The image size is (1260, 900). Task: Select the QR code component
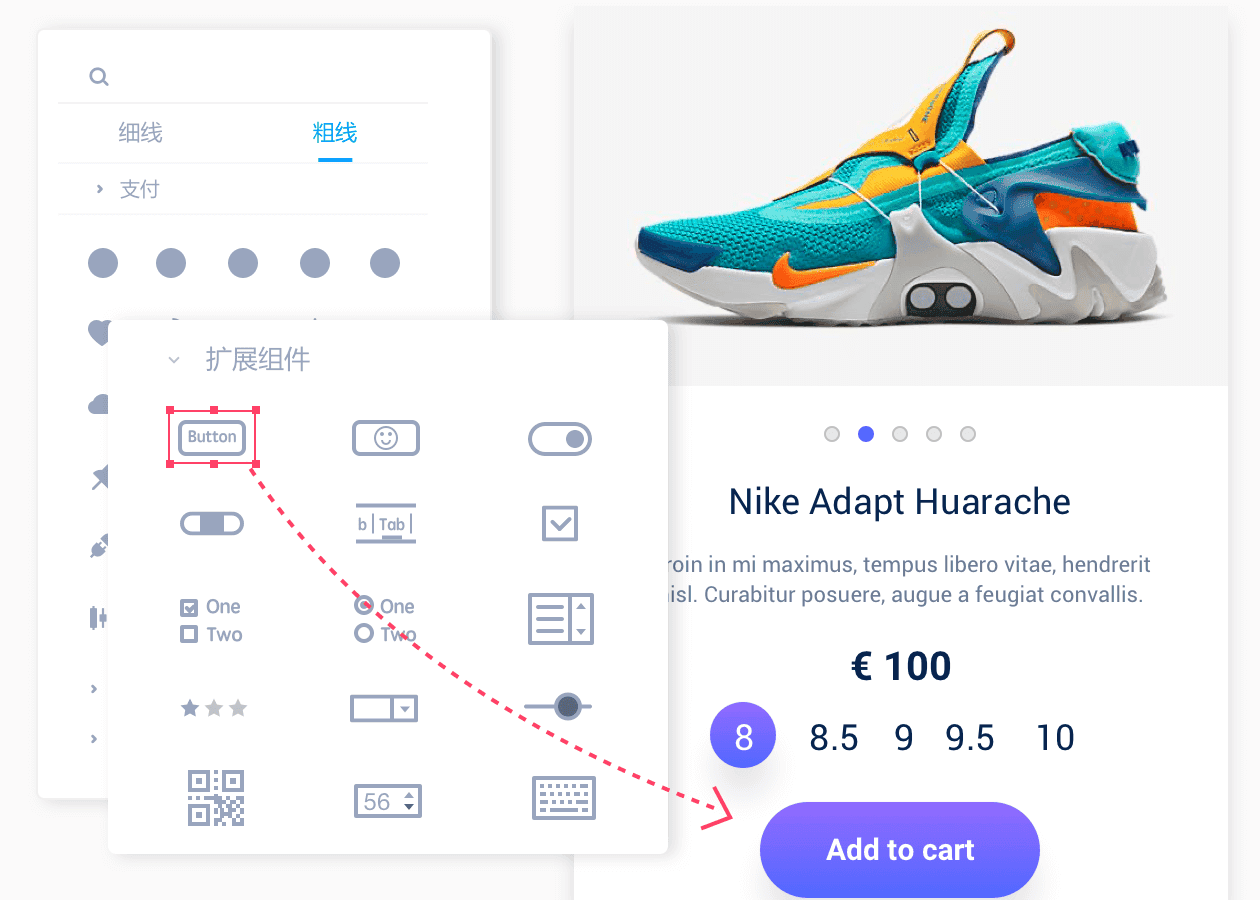[216, 797]
